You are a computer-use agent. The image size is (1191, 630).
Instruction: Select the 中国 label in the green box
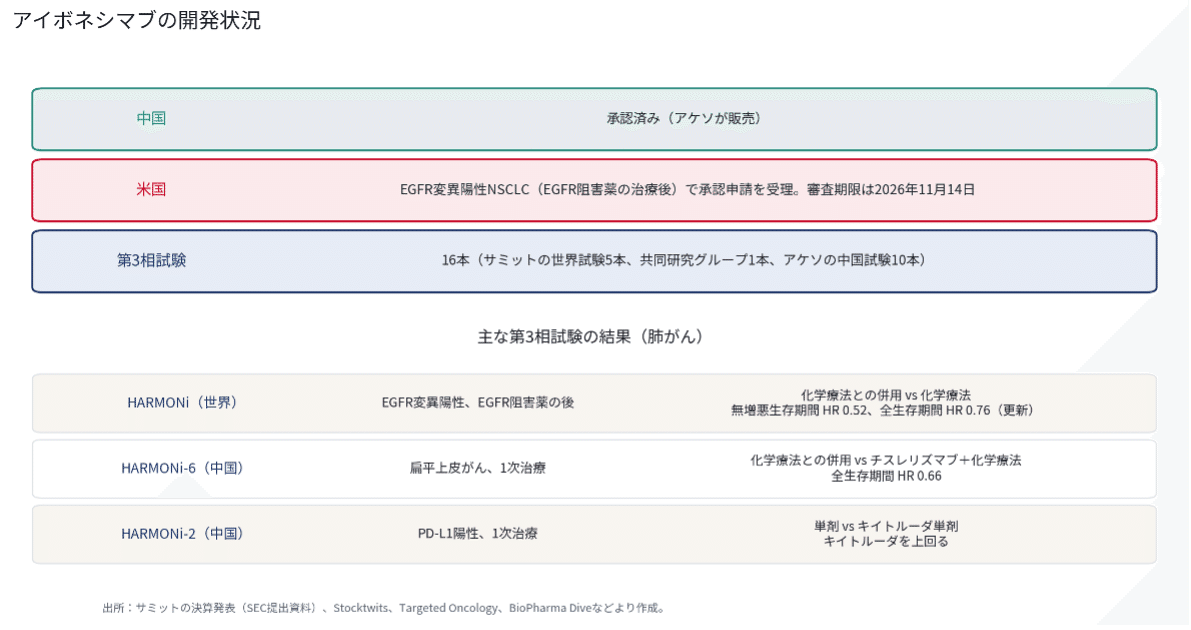(151, 119)
